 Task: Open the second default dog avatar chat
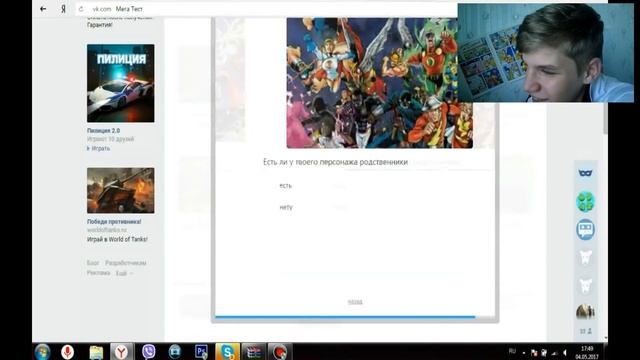(x=585, y=286)
